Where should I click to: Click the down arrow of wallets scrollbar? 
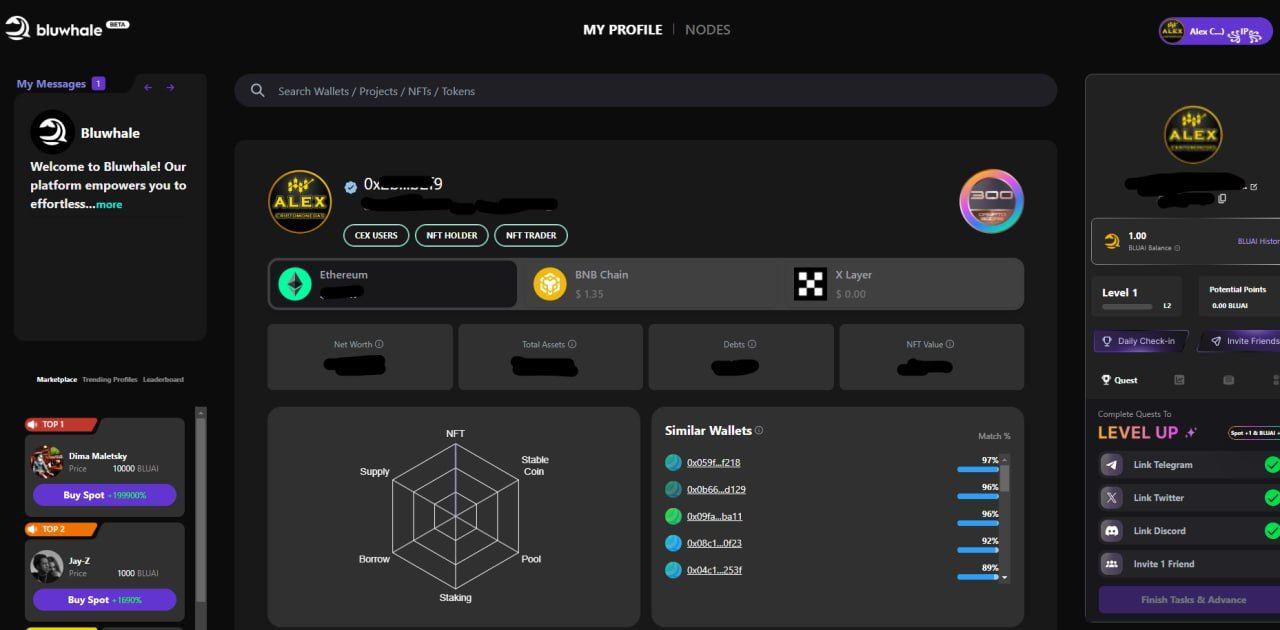[1005, 578]
